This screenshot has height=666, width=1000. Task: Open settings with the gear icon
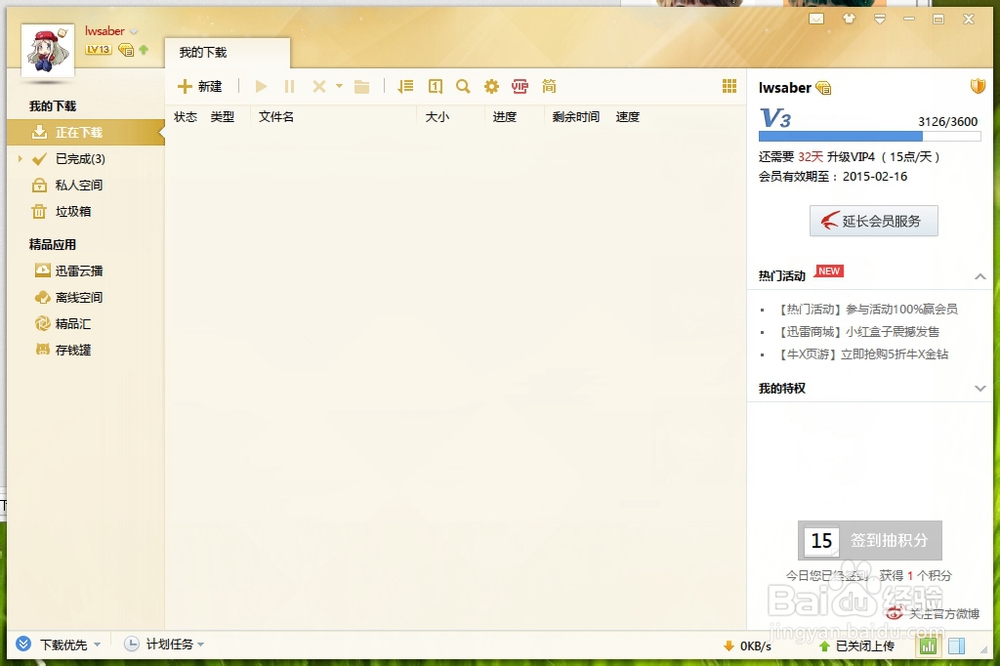click(491, 86)
